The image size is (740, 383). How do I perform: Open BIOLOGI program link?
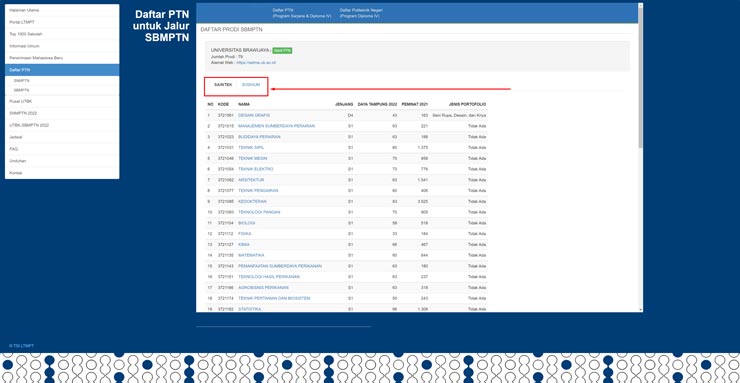247,223
